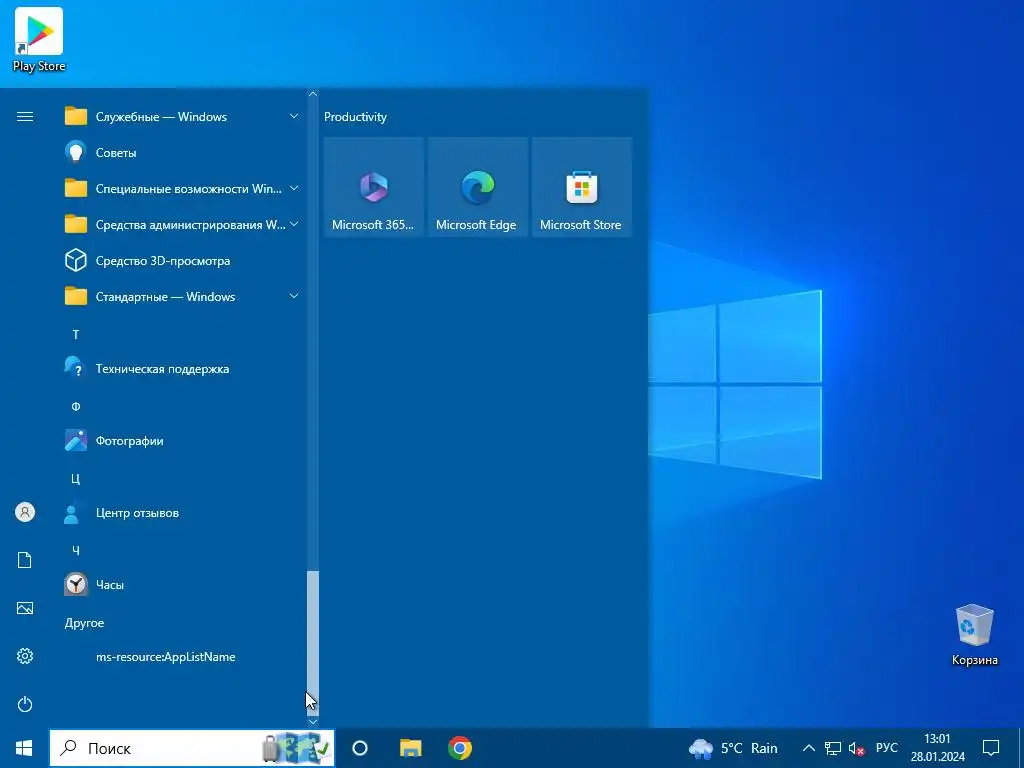
Task: Click the Другое section header
Action: pyautogui.click(x=84, y=623)
